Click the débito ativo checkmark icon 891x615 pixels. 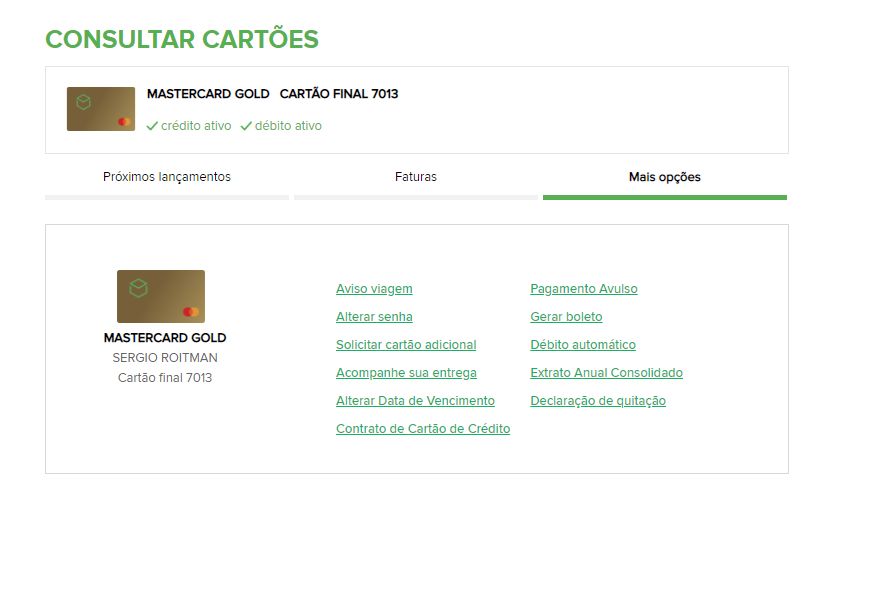click(245, 126)
